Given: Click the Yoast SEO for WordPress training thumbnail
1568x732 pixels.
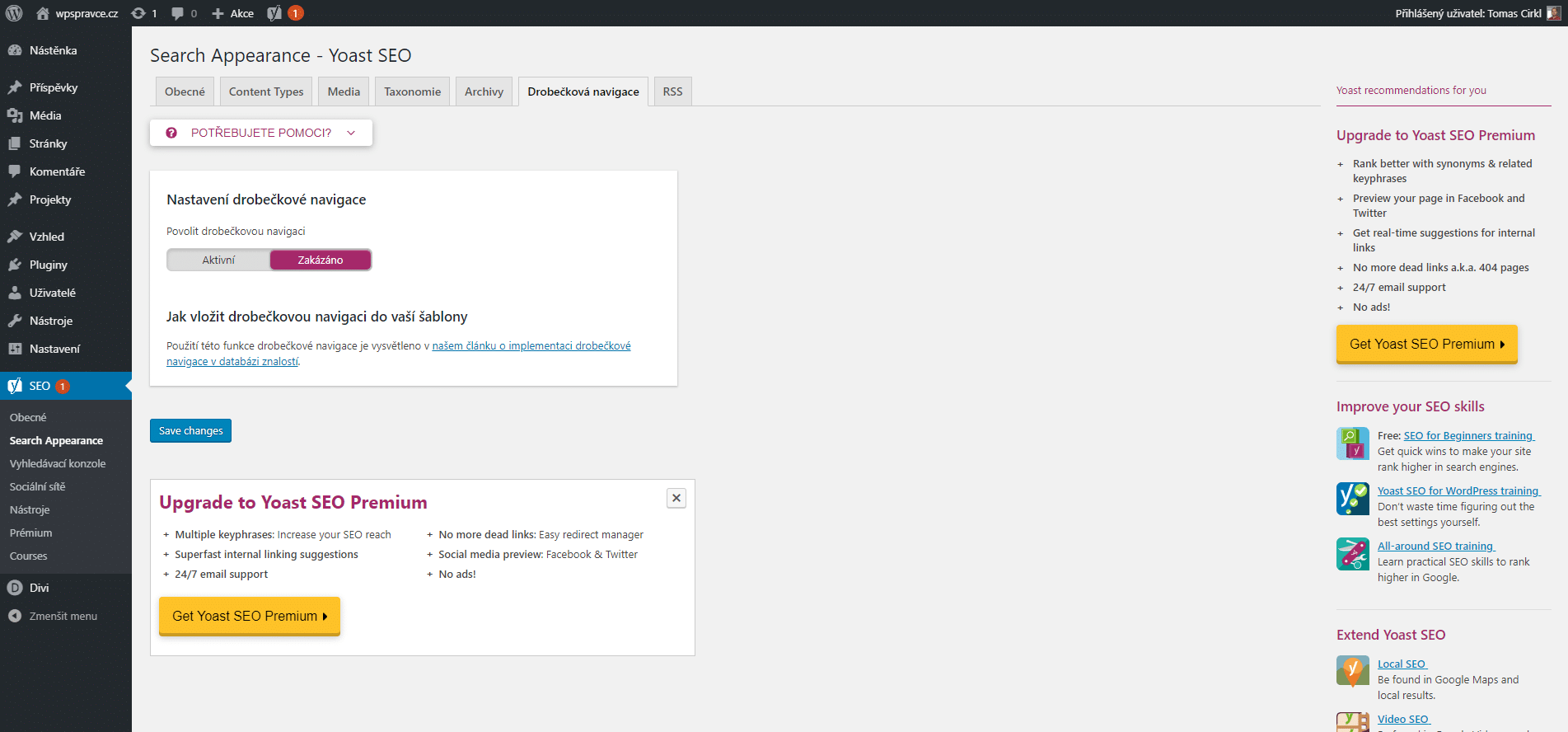Looking at the screenshot, I should tap(1353, 499).
